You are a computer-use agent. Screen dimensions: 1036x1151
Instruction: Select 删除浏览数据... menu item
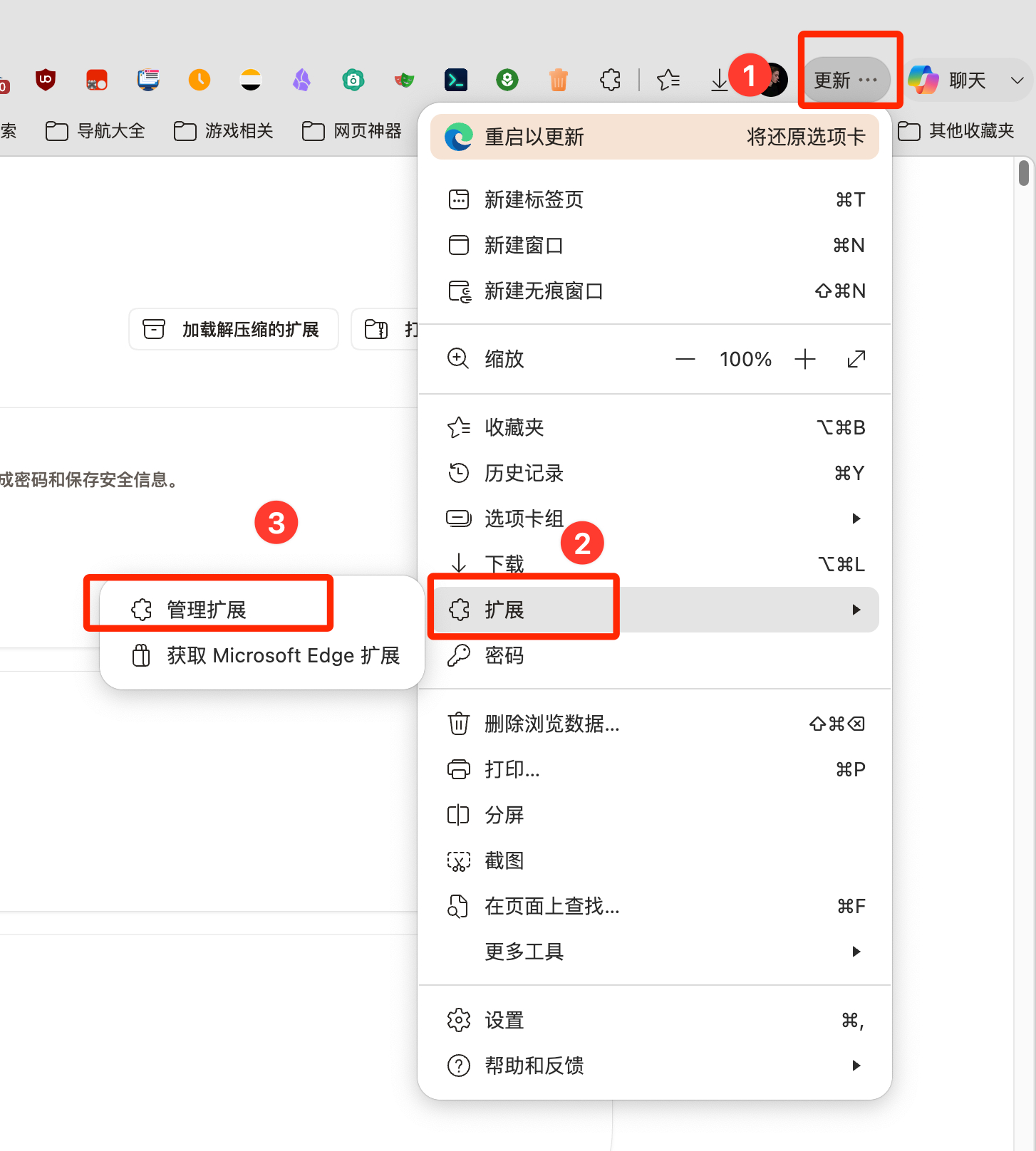coord(655,724)
